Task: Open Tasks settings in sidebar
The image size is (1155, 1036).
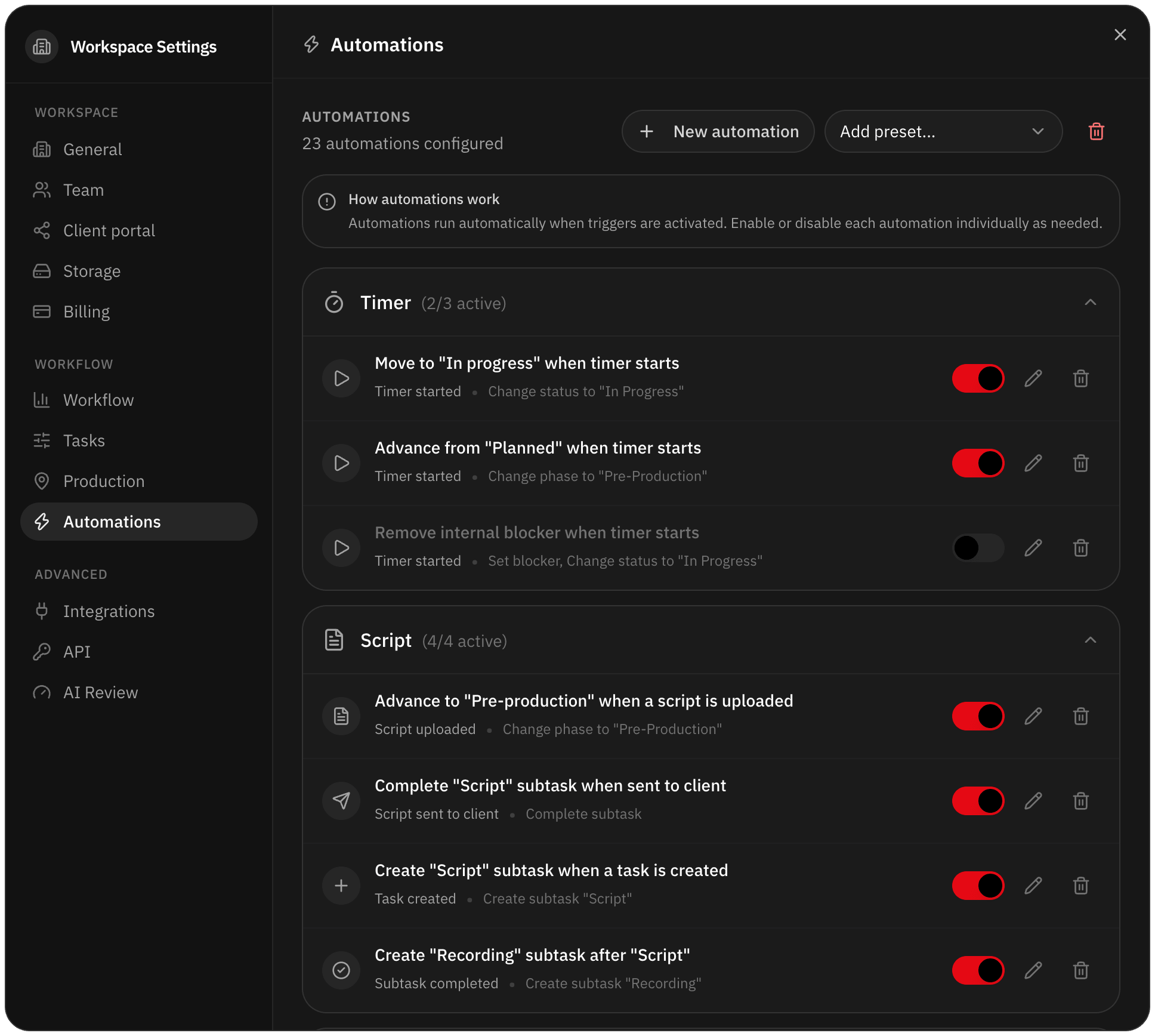Action: coord(139,440)
